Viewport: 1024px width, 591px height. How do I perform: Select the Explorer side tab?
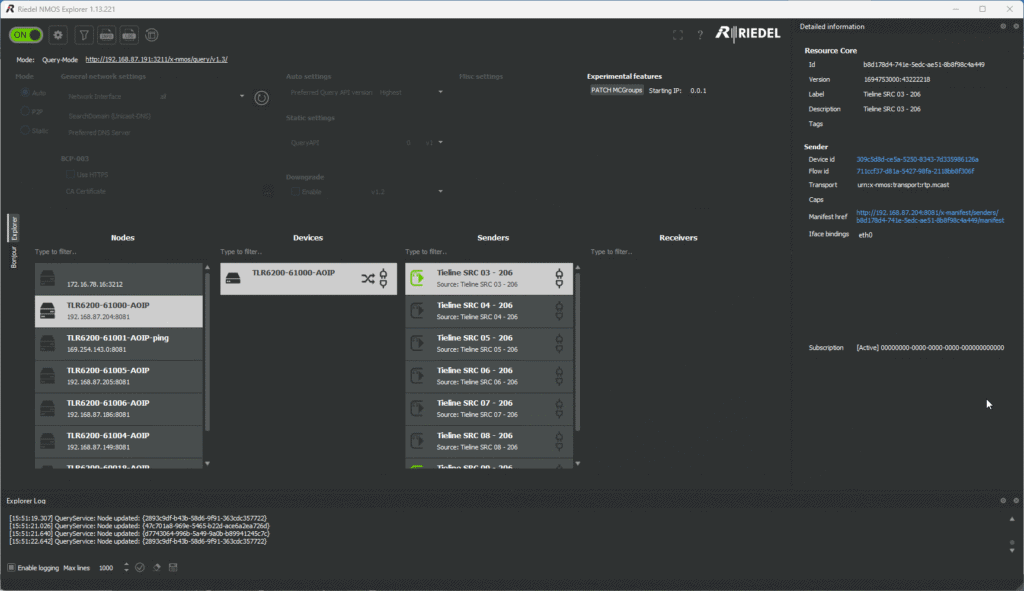(x=14, y=228)
